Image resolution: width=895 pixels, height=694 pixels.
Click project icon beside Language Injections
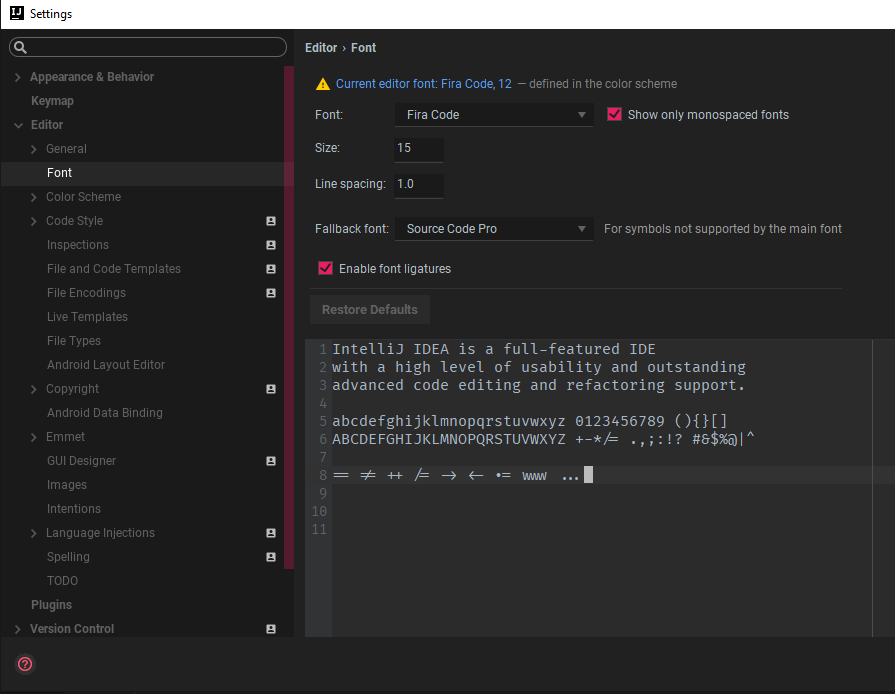click(x=271, y=532)
